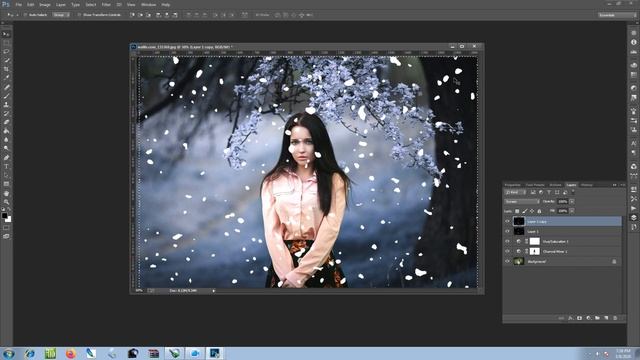
Task: Toggle lock transparent pixels
Action: pos(517,211)
